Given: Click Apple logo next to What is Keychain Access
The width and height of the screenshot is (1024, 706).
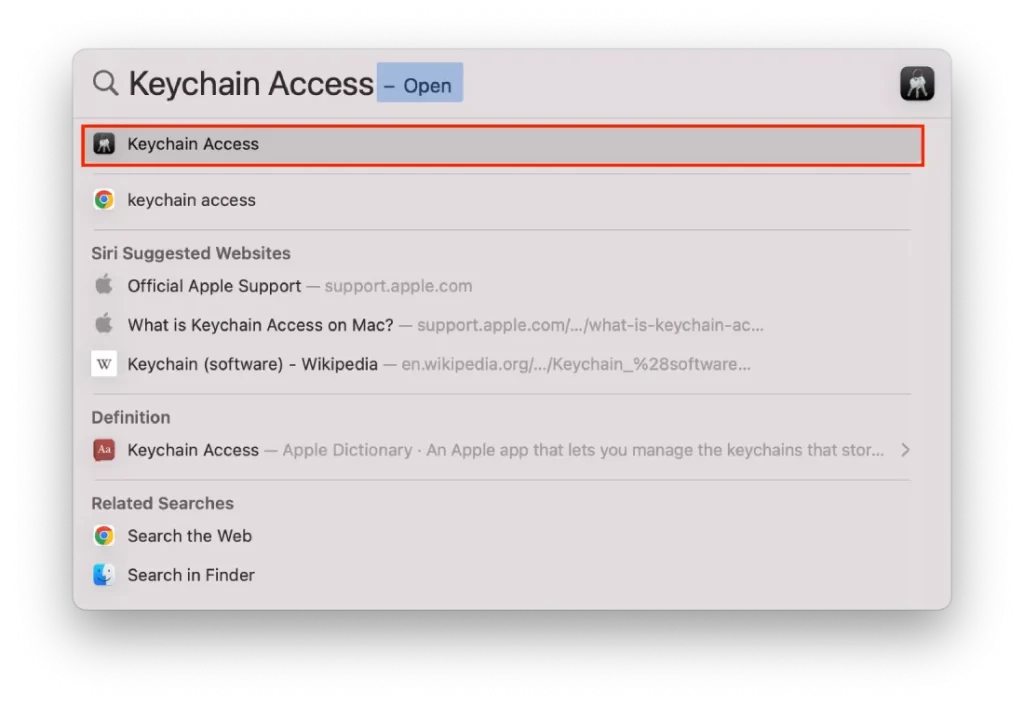Looking at the screenshot, I should click(x=104, y=324).
